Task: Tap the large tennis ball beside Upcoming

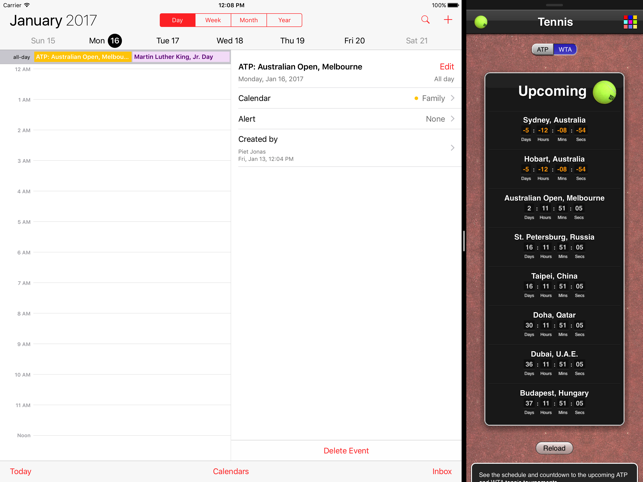Action: (x=604, y=92)
